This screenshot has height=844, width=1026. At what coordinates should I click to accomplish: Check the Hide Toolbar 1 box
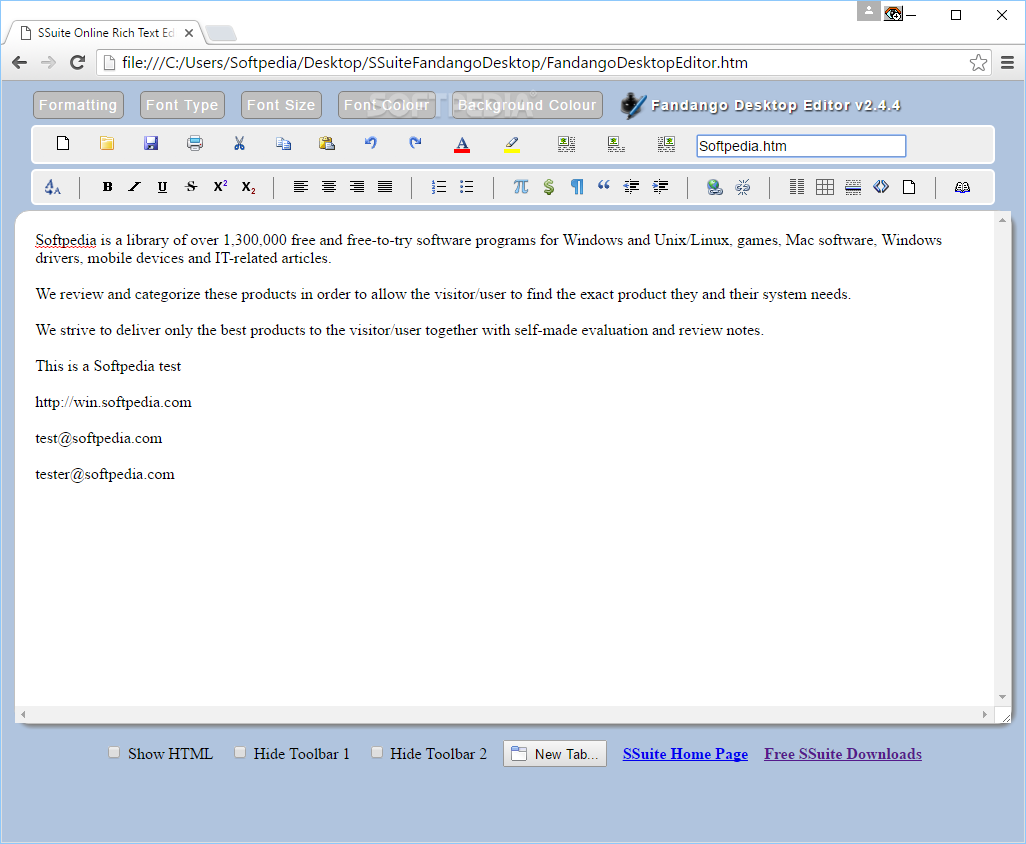point(240,752)
